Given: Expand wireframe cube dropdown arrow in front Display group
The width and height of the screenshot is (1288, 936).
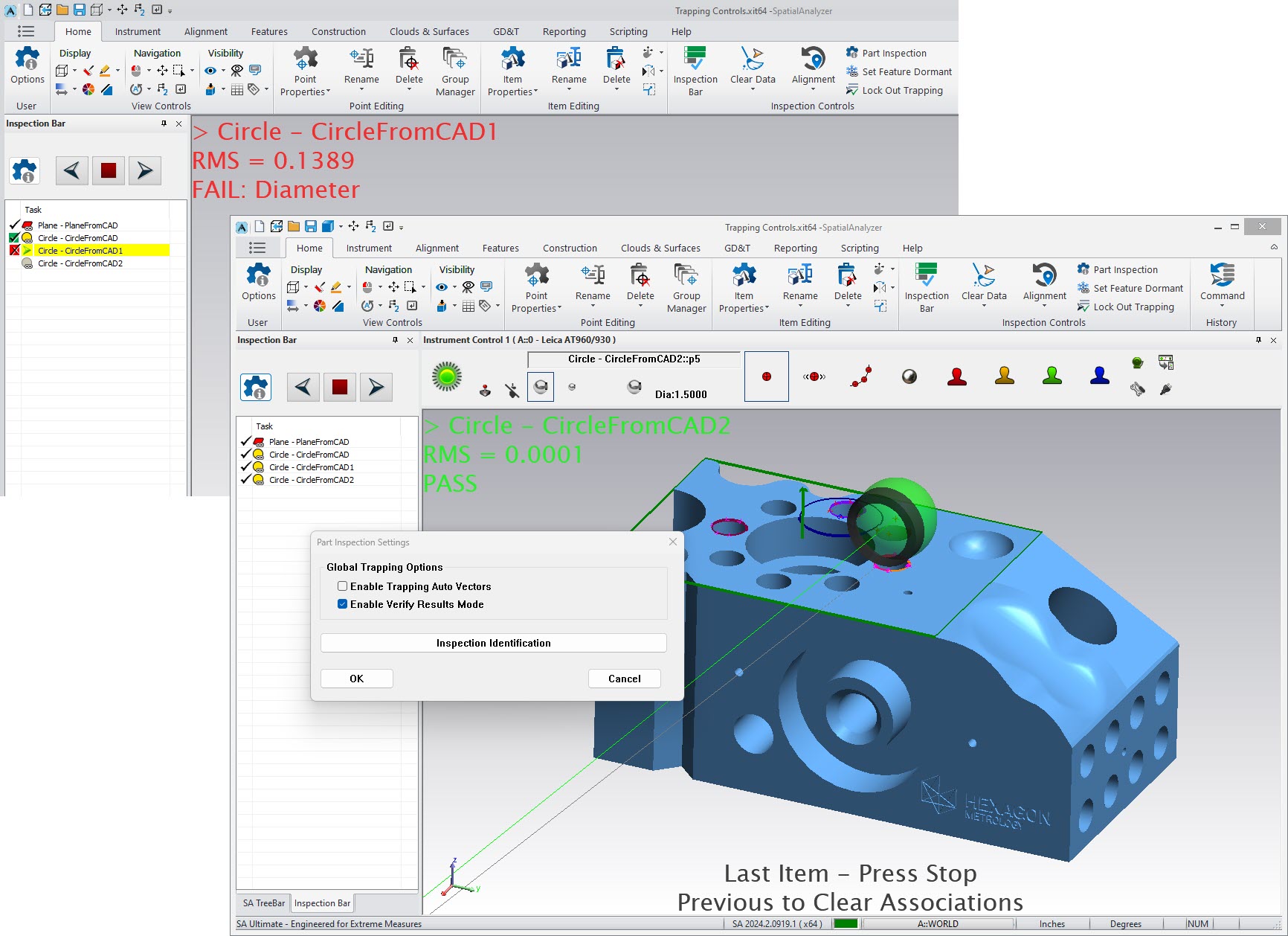Looking at the screenshot, I should pyautogui.click(x=306, y=287).
